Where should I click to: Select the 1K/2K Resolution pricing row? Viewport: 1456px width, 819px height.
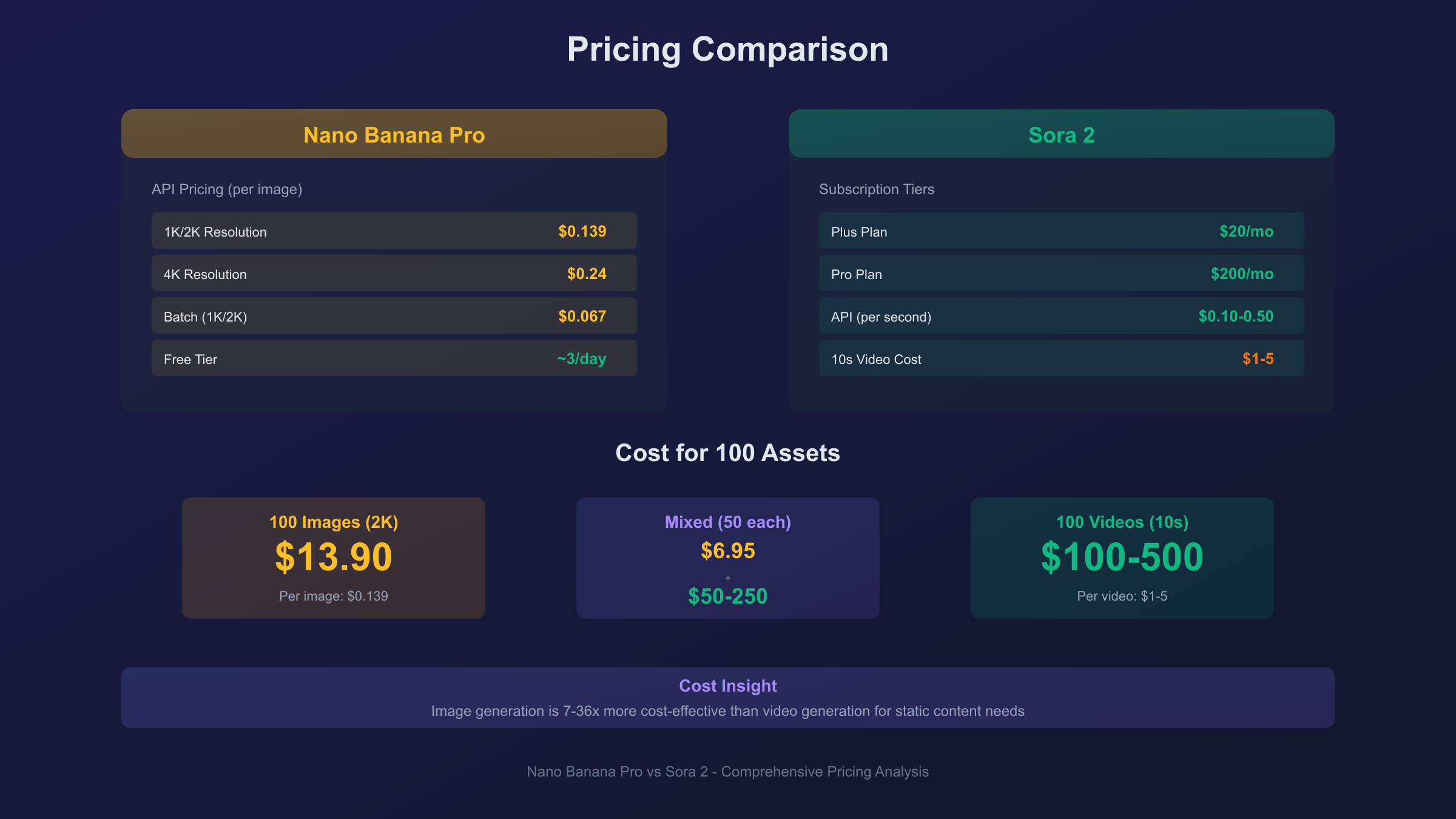click(394, 231)
